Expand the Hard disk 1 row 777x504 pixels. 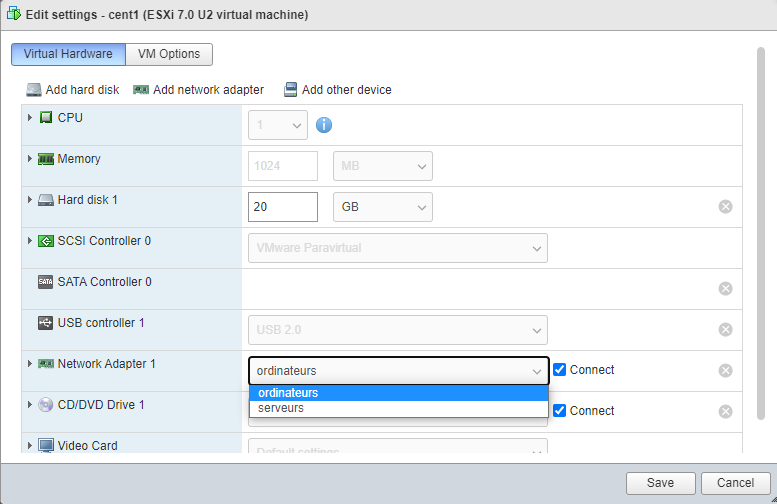pyautogui.click(x=30, y=200)
